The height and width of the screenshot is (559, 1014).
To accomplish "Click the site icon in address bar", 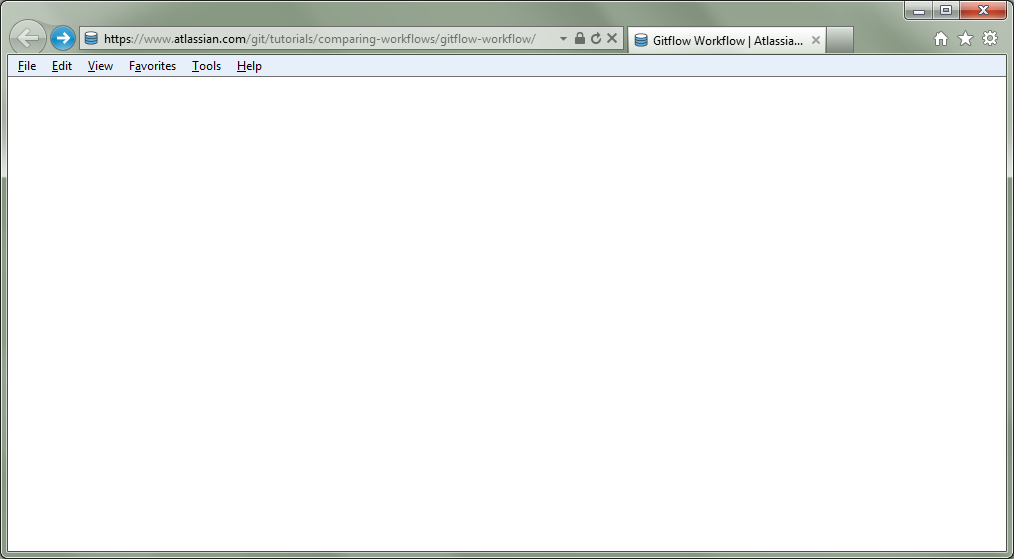I will pyautogui.click(x=91, y=39).
